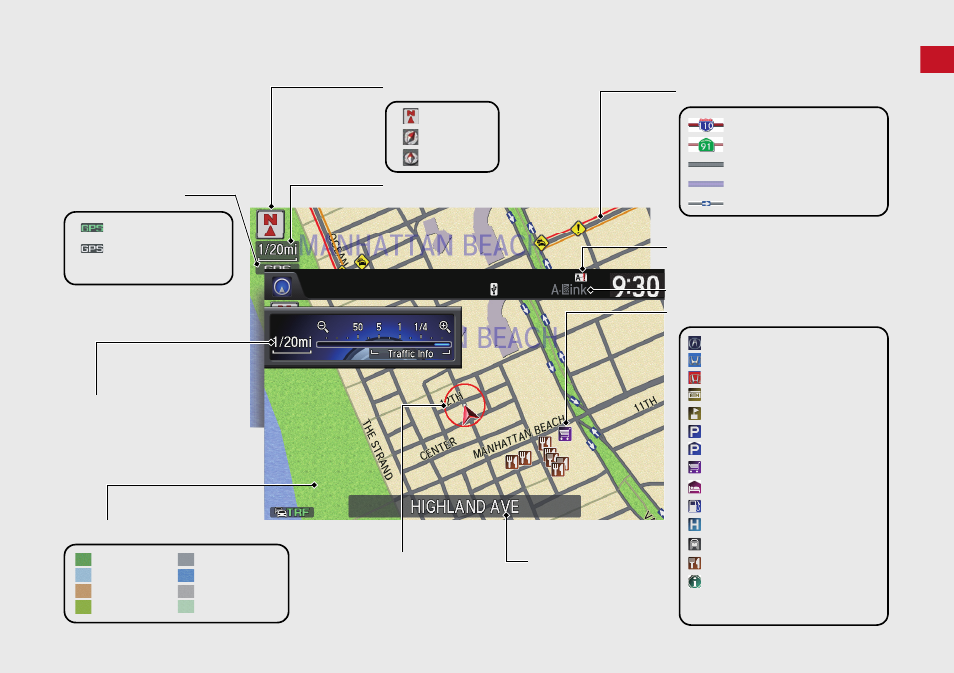
Task: Select the Interstate 10 shield legend icon
Action: click(706, 125)
